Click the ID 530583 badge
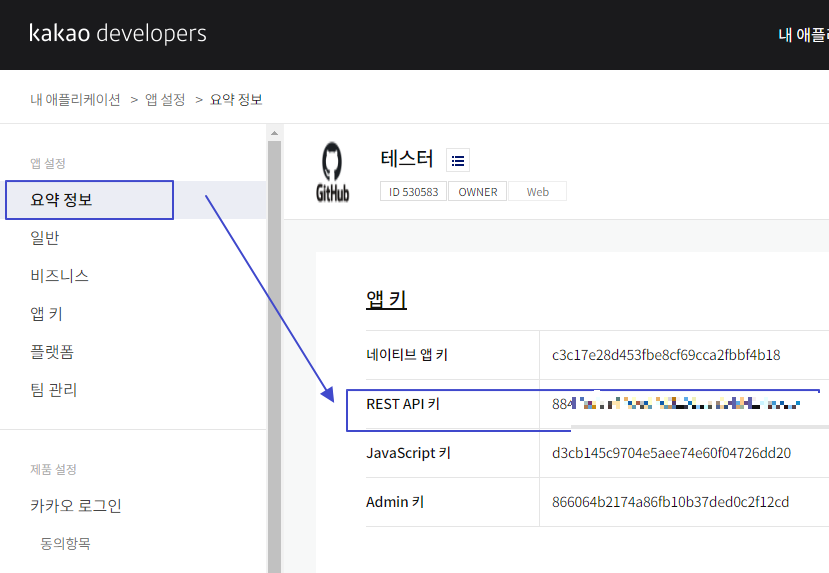The image size is (829, 573). pyautogui.click(x=413, y=191)
